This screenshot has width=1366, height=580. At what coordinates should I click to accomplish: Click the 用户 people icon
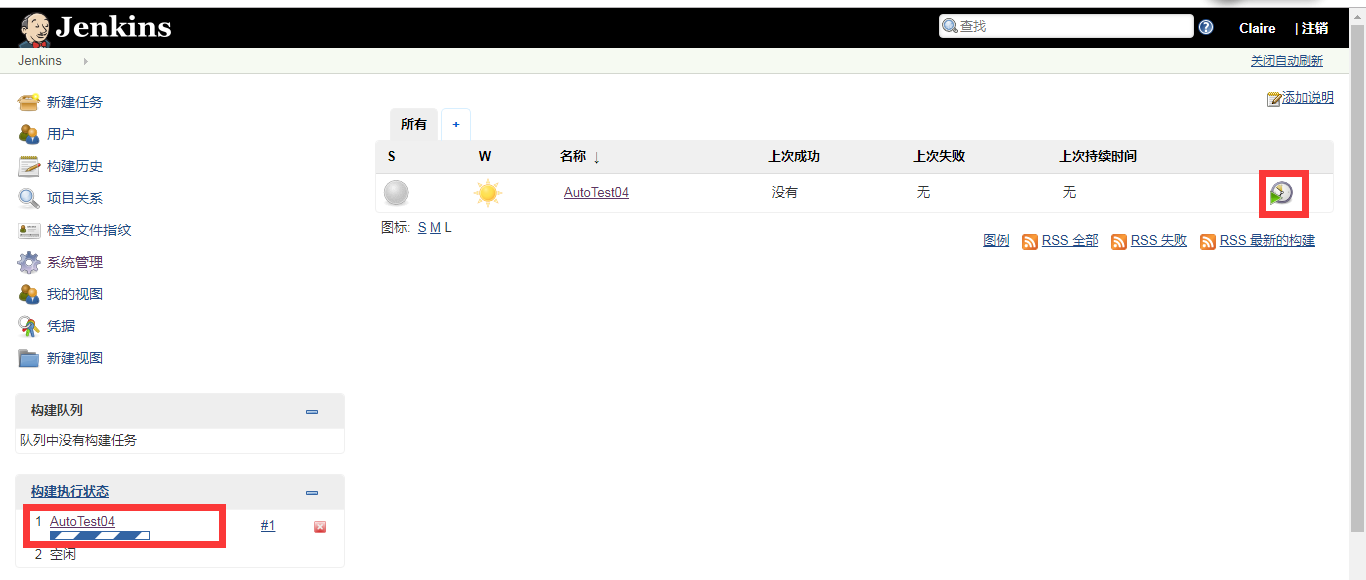point(29,134)
